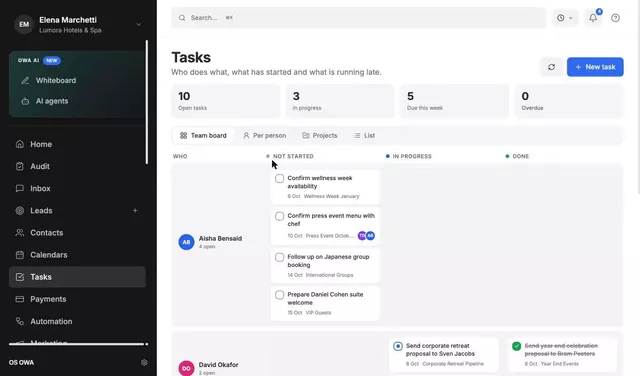
Task: Open the Automation section
Action: (77, 321)
